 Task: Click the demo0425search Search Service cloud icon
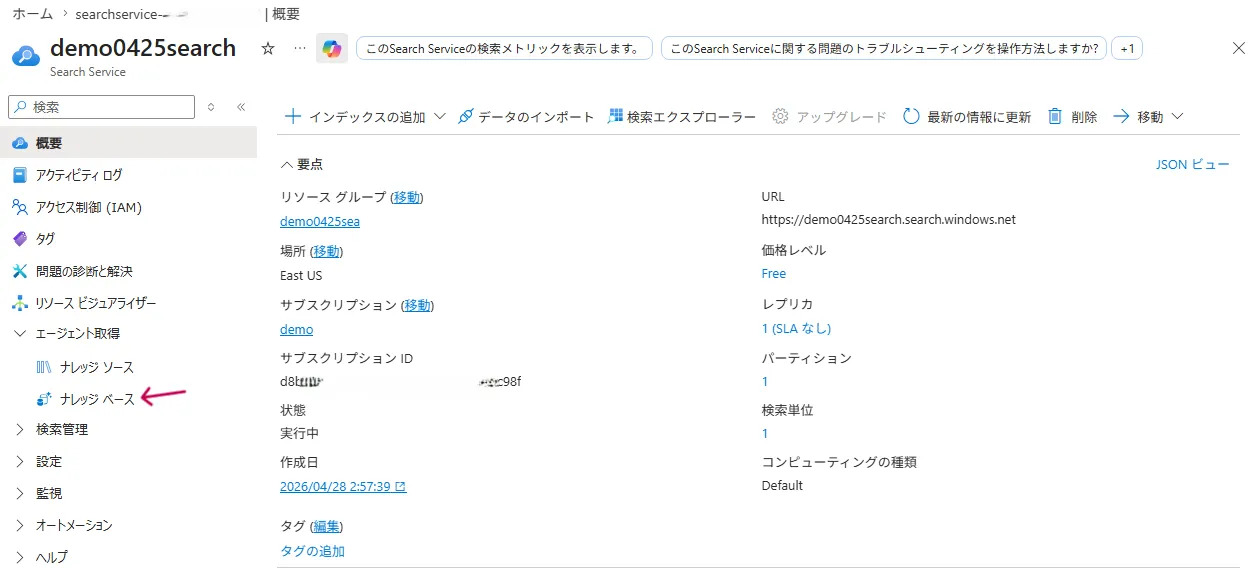[x=24, y=54]
